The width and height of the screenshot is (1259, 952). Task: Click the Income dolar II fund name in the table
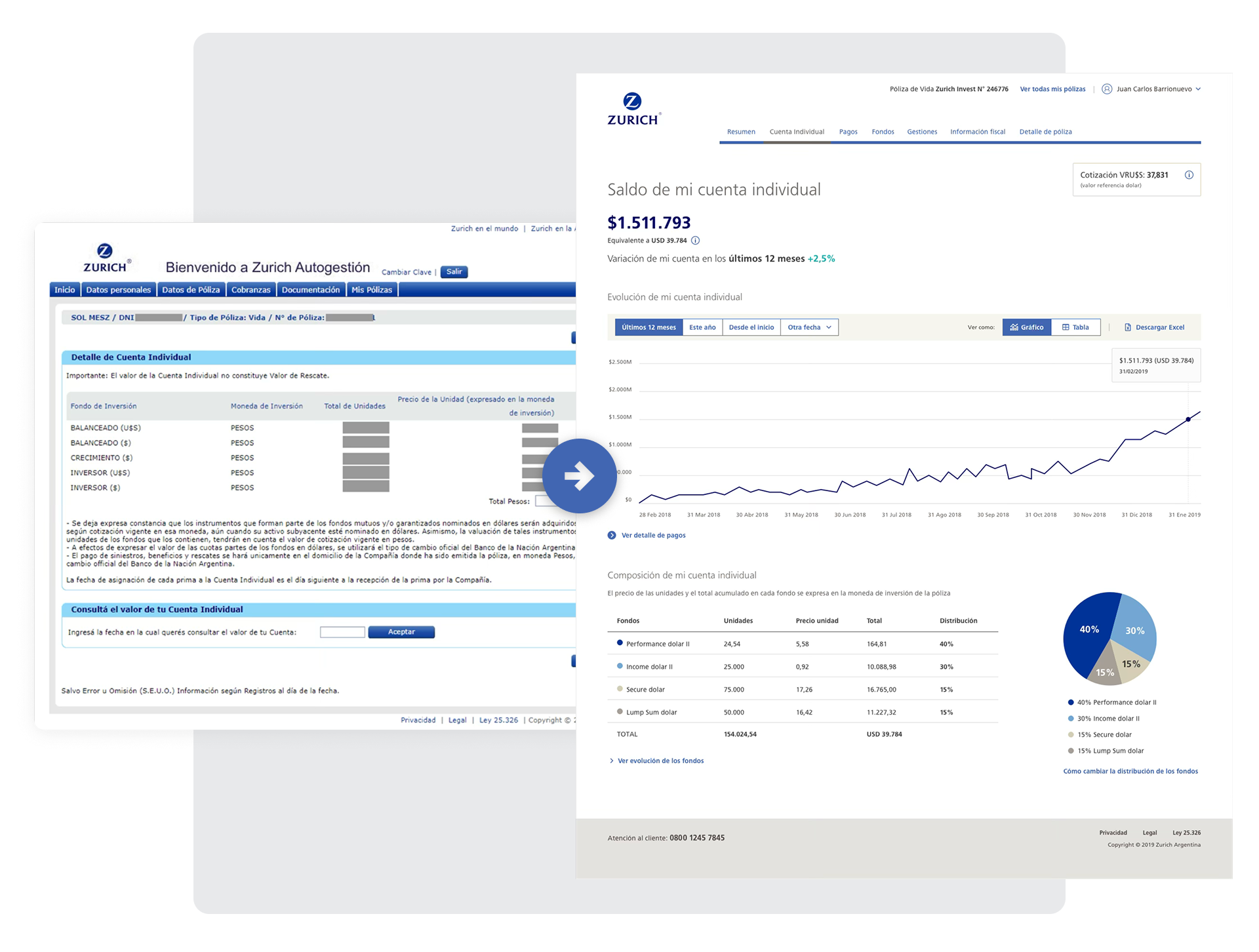click(x=649, y=667)
